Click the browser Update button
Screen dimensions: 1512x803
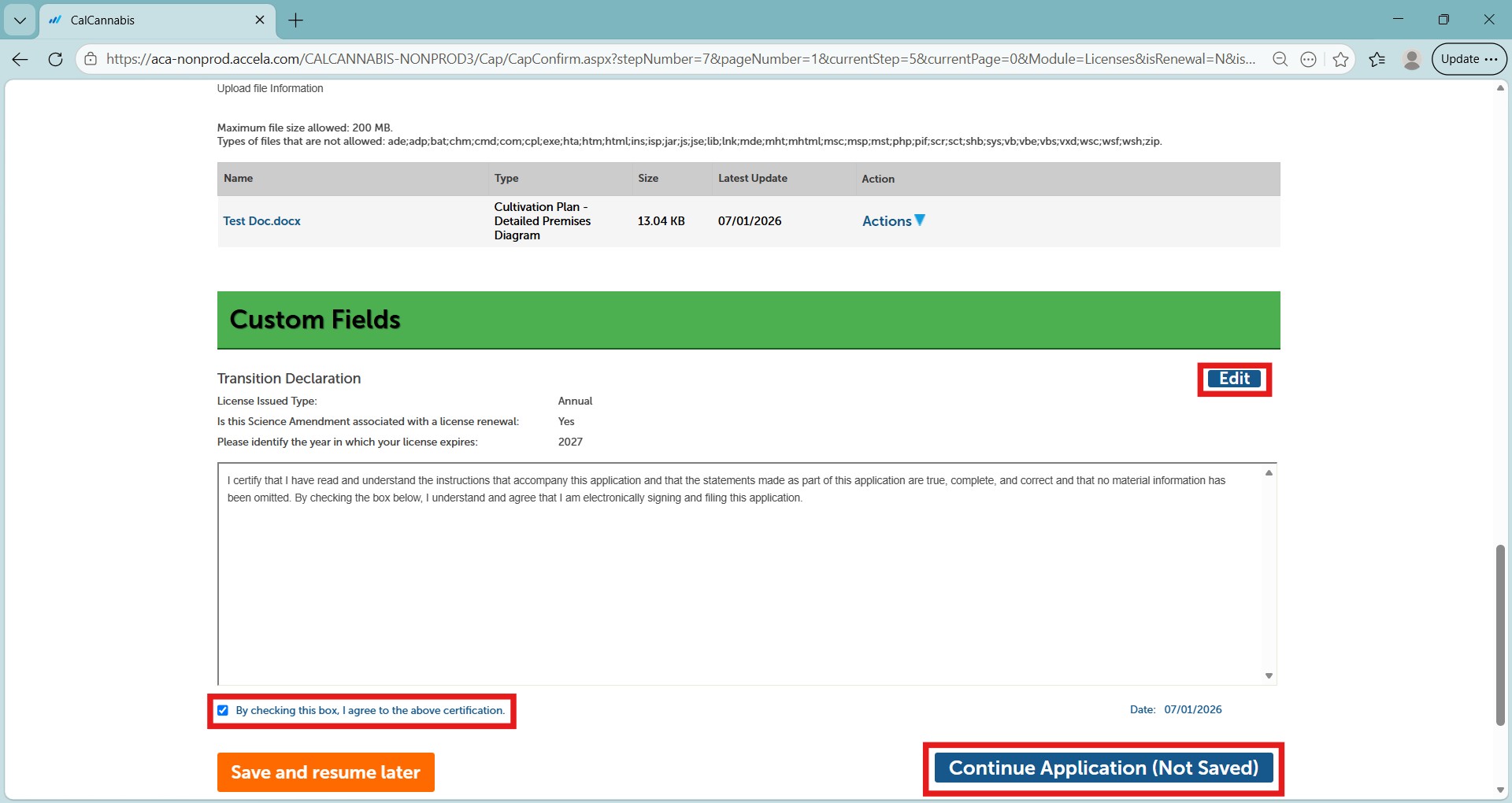pyautogui.click(x=1469, y=59)
